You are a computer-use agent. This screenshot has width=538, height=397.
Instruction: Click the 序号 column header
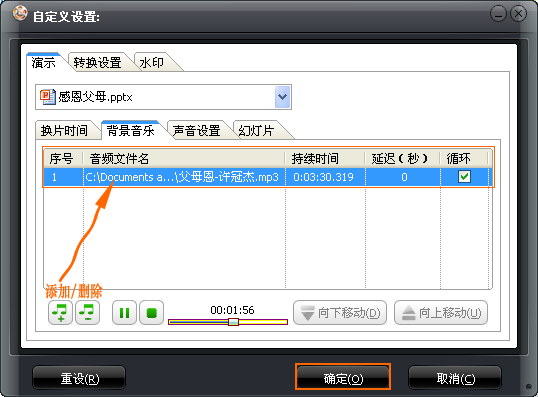pyautogui.click(x=63, y=159)
